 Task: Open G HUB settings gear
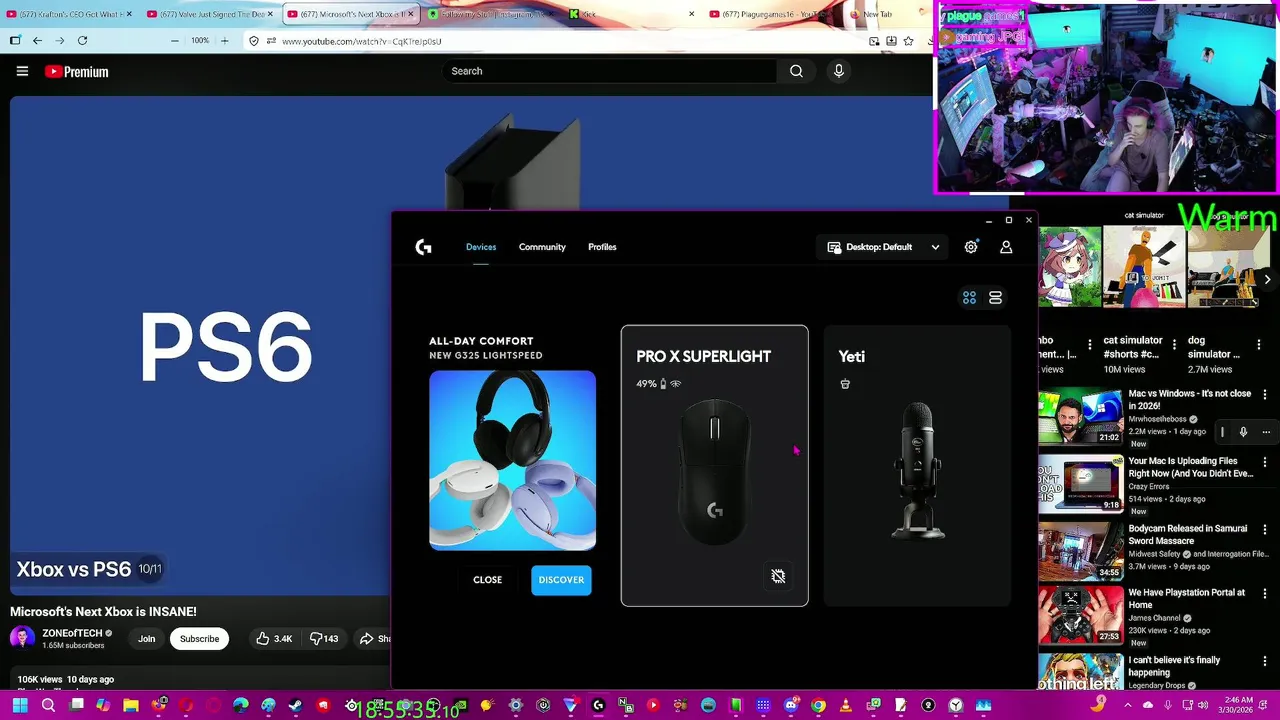coord(971,247)
